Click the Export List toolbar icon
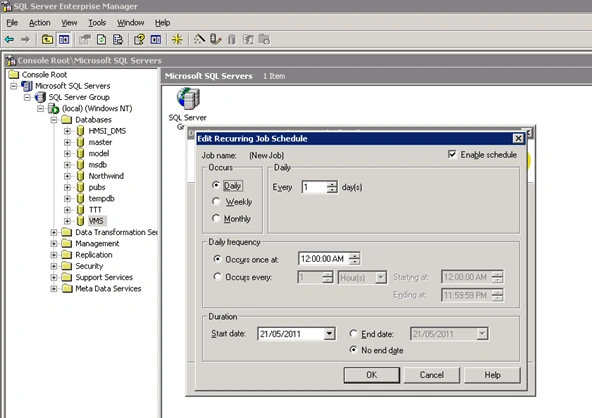 tap(118, 39)
